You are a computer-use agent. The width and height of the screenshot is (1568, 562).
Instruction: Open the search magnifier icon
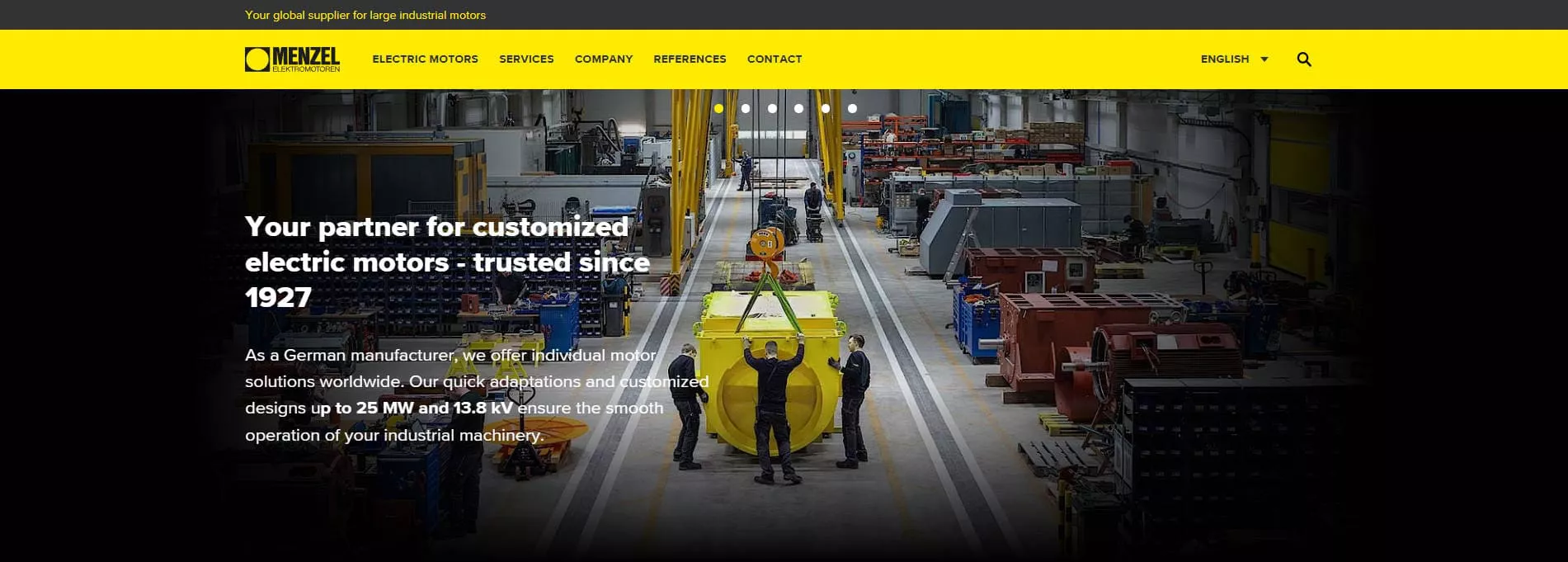tap(1304, 59)
